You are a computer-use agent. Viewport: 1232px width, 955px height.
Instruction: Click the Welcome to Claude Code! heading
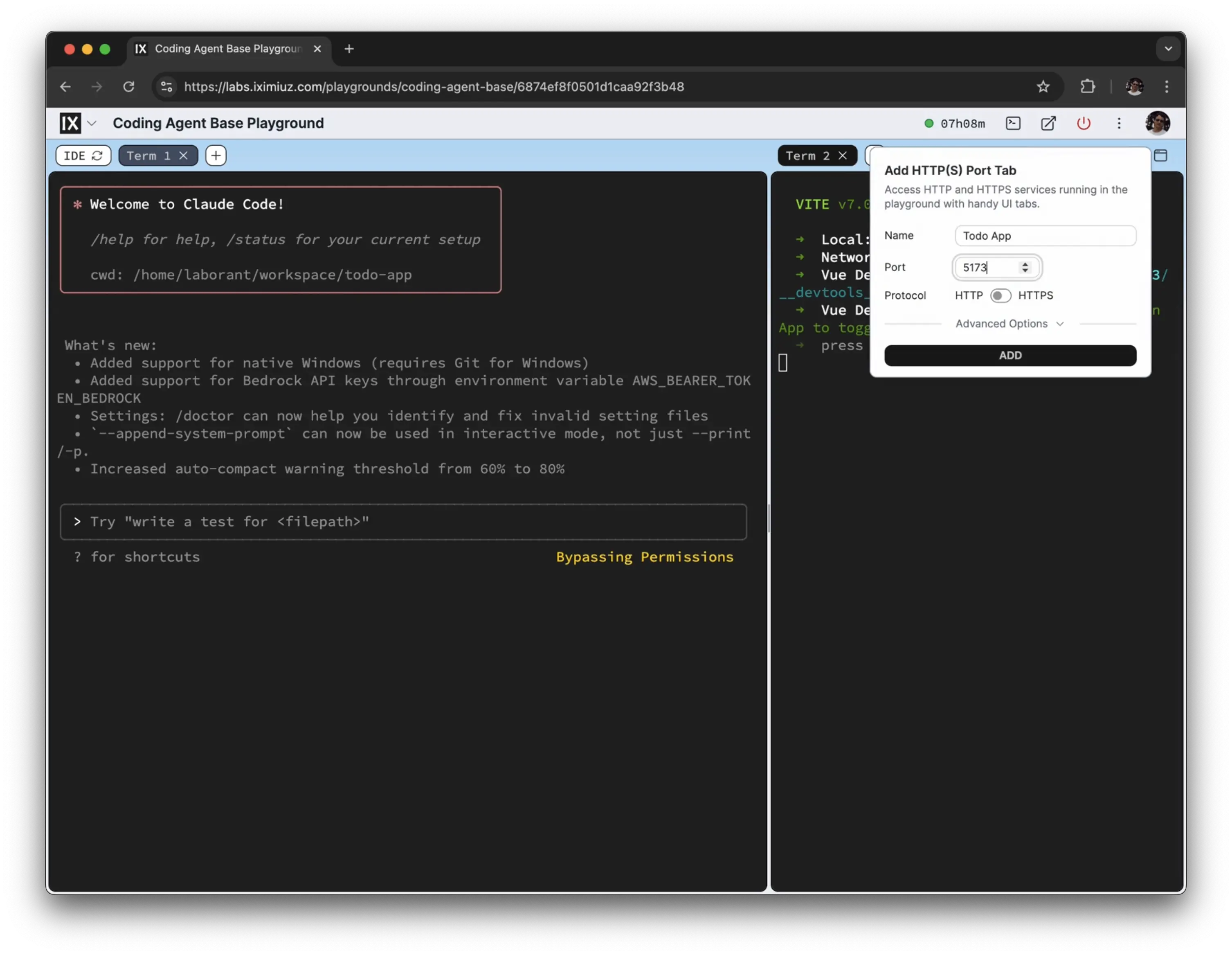(x=187, y=204)
